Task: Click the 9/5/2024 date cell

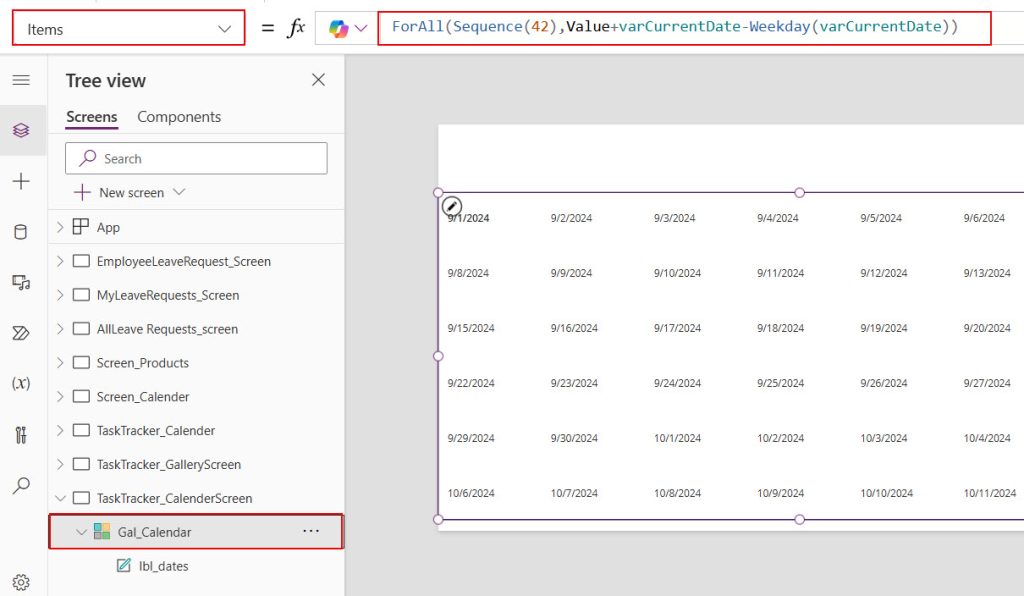Action: (x=881, y=218)
